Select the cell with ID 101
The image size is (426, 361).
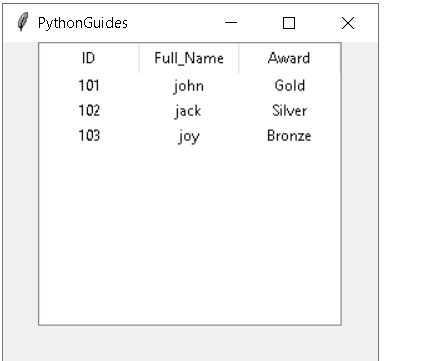(x=89, y=86)
